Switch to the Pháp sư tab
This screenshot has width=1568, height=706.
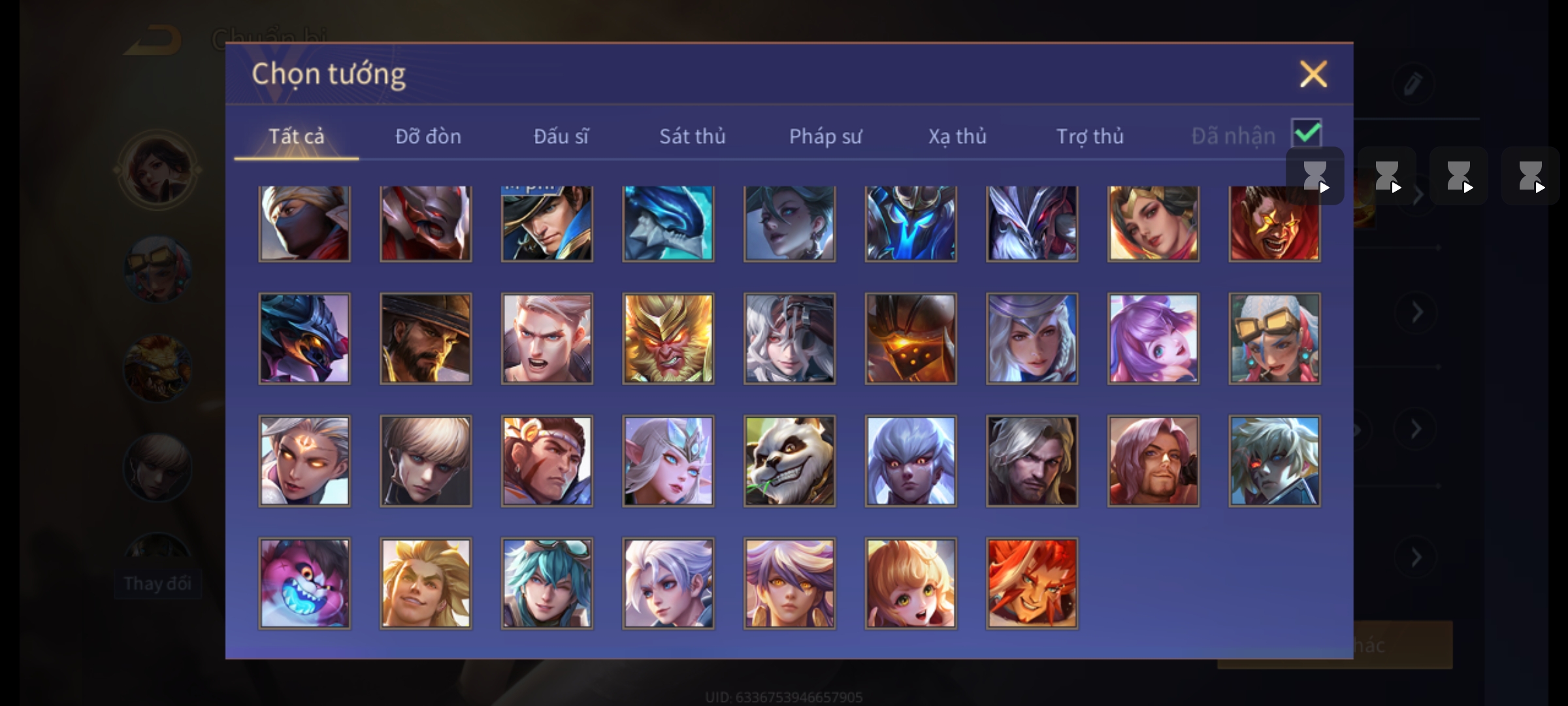pyautogui.click(x=825, y=136)
